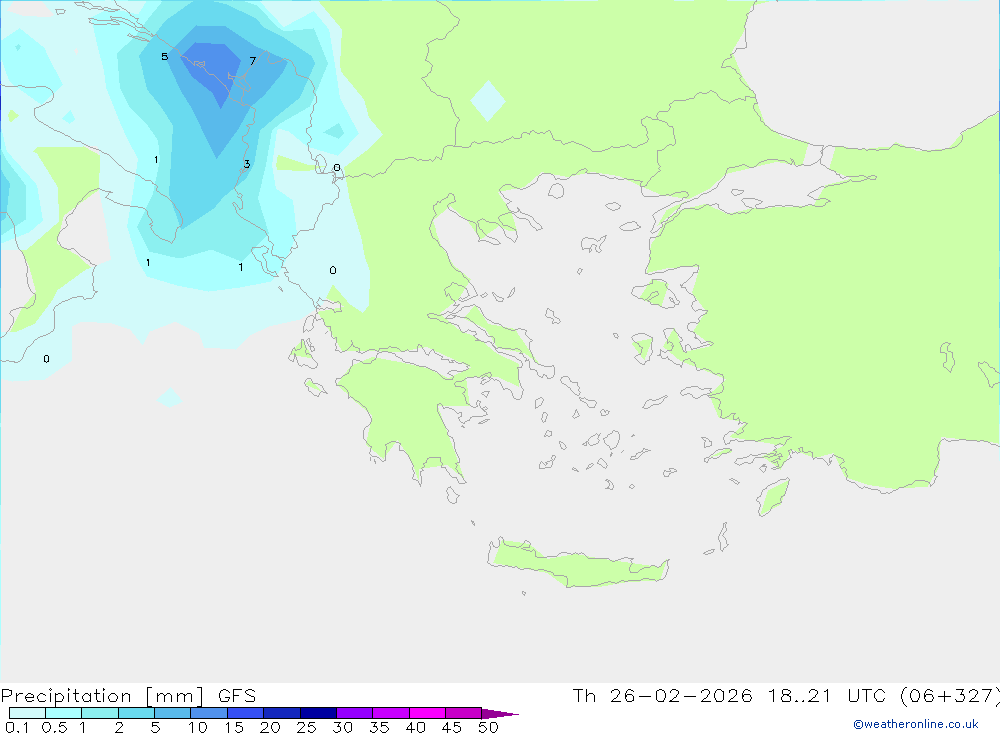
Task: Click the 'Th 26-02-2026' date text
Action: [x=663, y=695]
